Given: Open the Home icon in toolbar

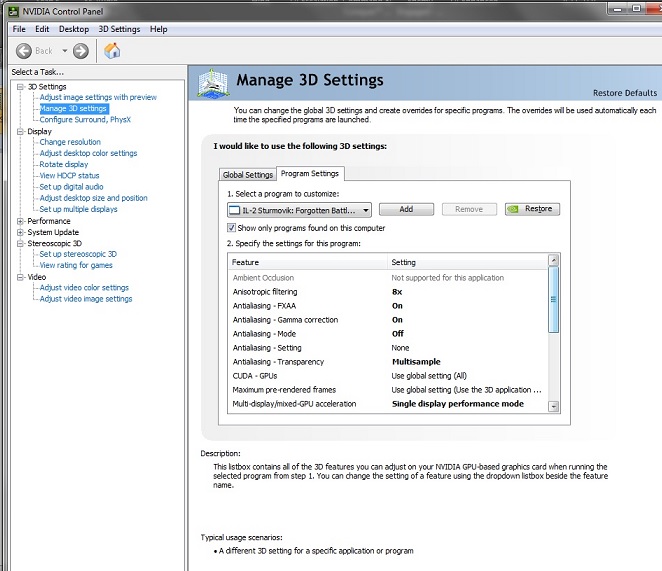Looking at the screenshot, I should (112, 51).
